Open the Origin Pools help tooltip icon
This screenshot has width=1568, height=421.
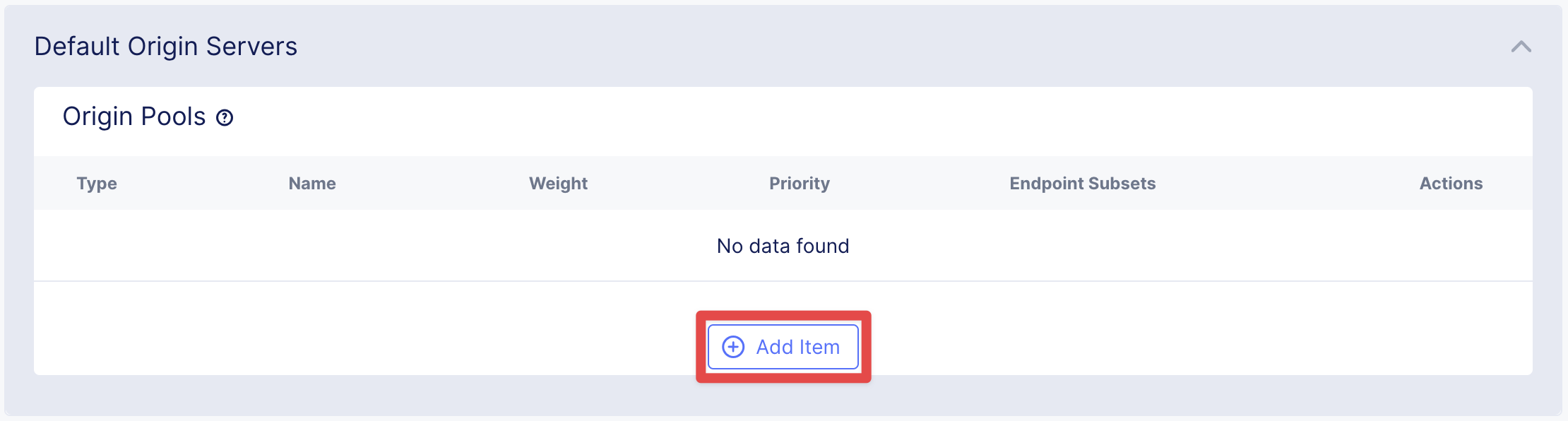pyautogui.click(x=225, y=118)
